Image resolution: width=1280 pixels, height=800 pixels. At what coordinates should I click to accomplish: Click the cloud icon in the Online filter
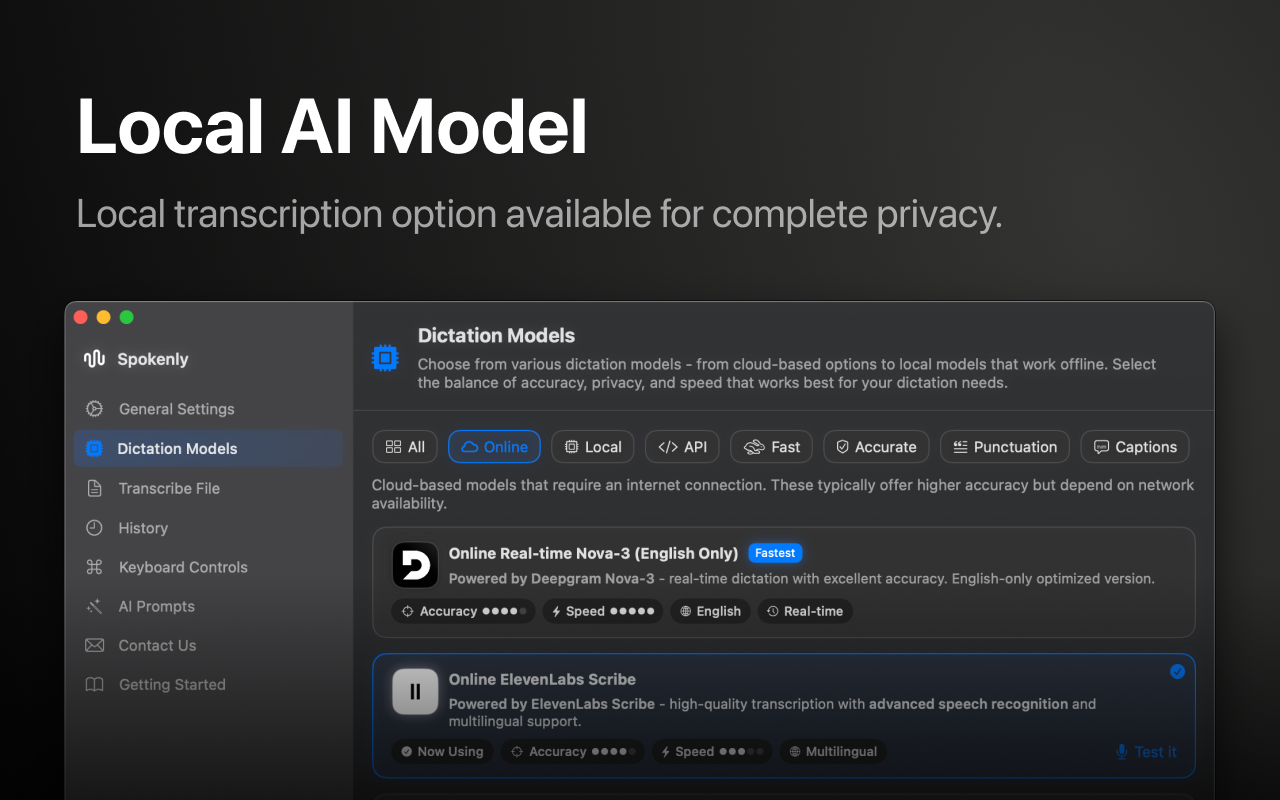point(469,447)
